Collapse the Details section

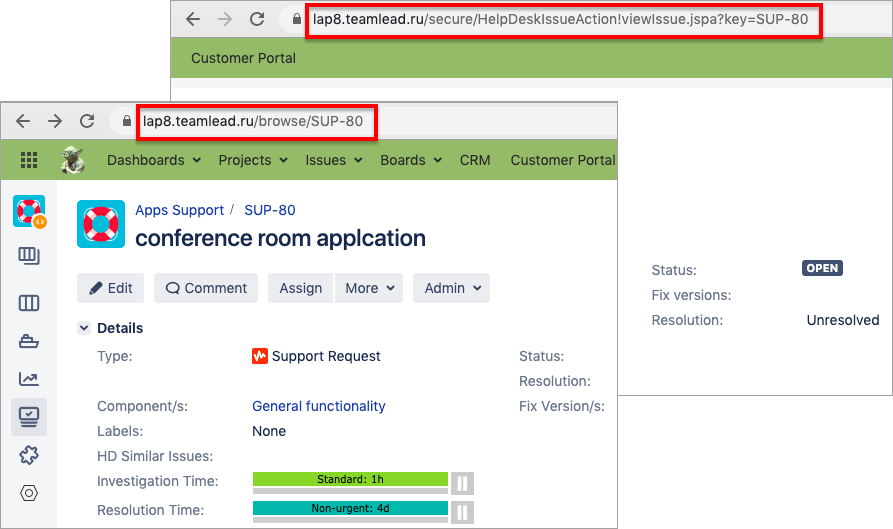click(x=84, y=328)
